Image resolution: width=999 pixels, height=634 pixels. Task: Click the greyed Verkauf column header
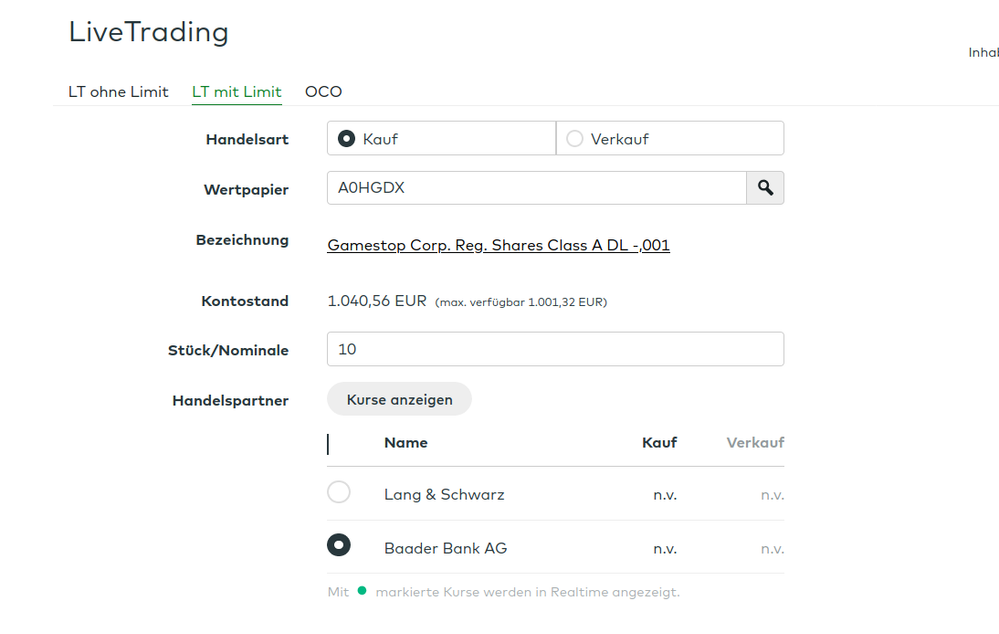(x=755, y=443)
